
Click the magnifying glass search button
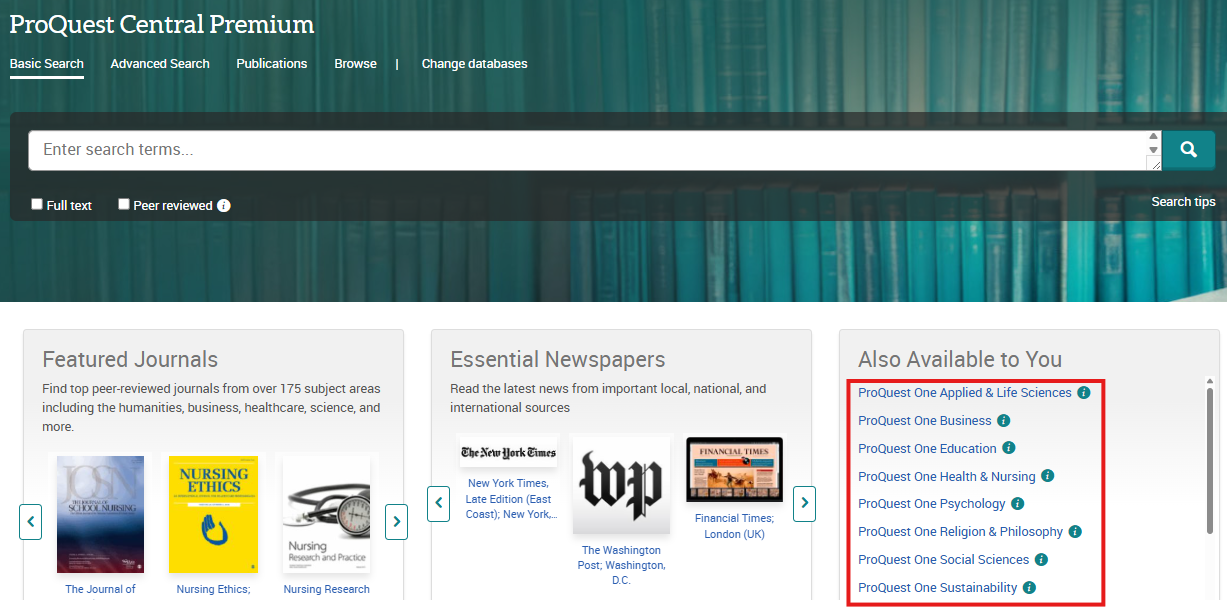pos(1188,150)
